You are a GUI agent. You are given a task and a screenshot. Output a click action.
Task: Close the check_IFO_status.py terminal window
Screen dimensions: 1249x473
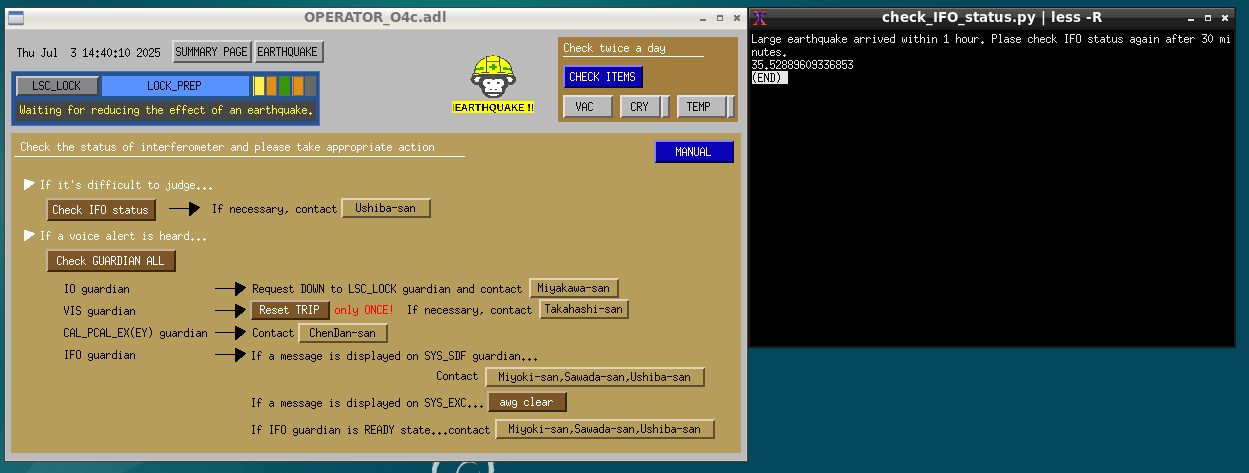tap(1225, 17)
